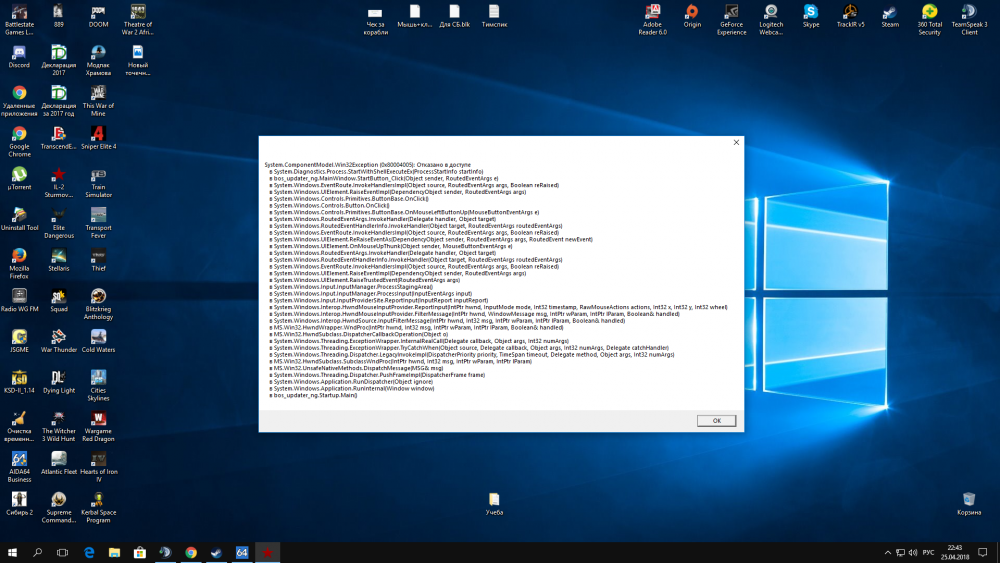Select the Корзина recycle bin icon
Screen dimensions: 1000x563
coord(968,499)
